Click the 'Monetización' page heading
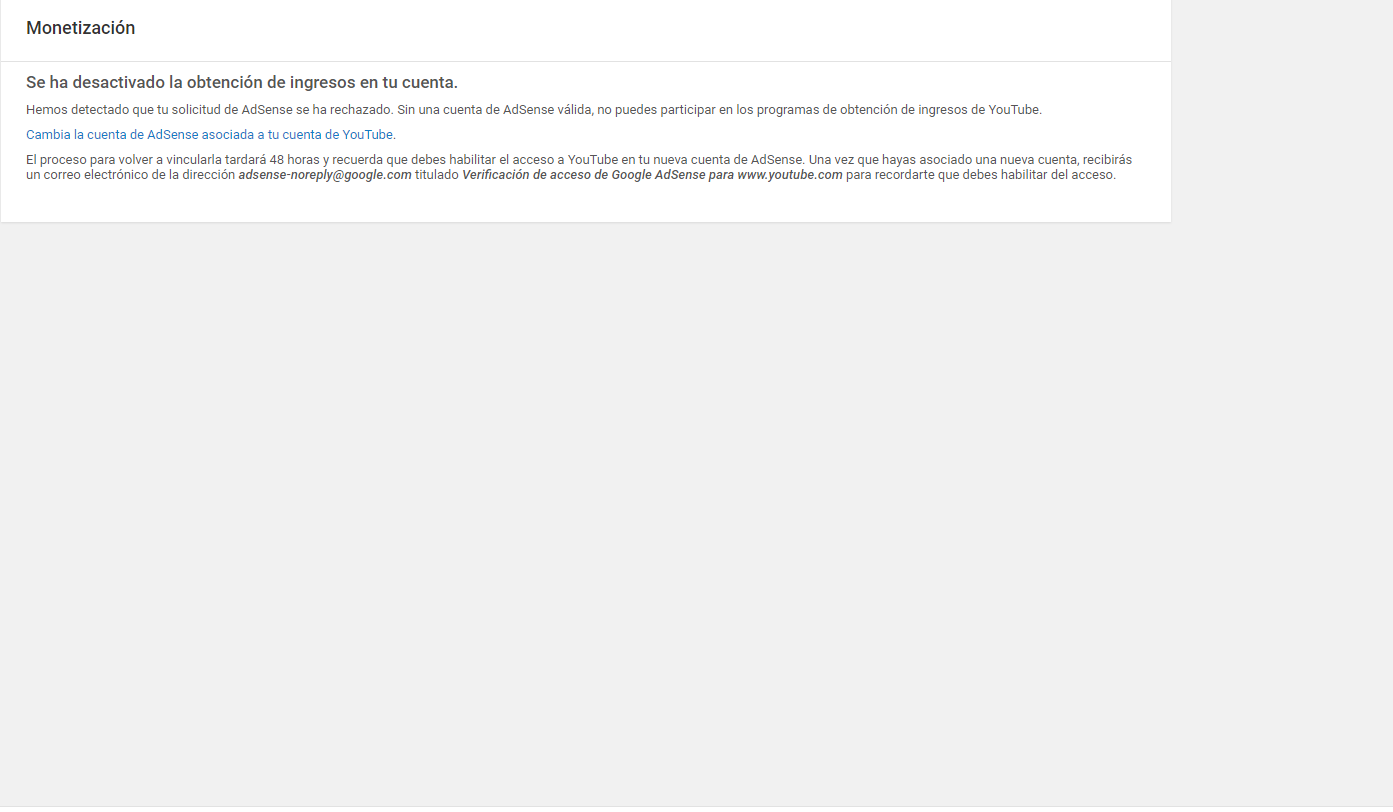The height and width of the screenshot is (812, 1393). pyautogui.click(x=81, y=28)
